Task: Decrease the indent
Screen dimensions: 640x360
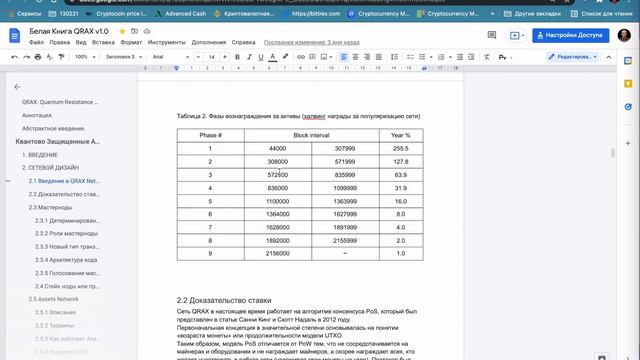Action: pyautogui.click(x=460, y=57)
